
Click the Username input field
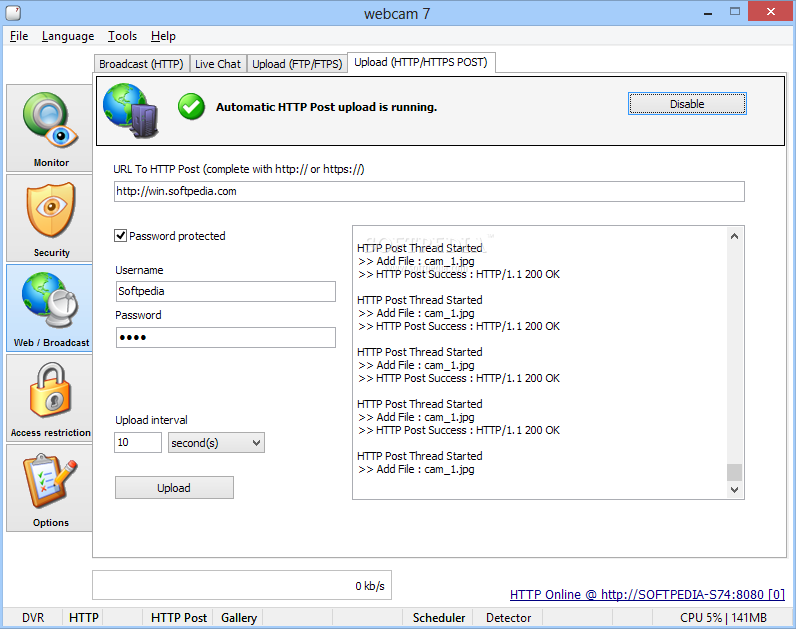pos(225,291)
